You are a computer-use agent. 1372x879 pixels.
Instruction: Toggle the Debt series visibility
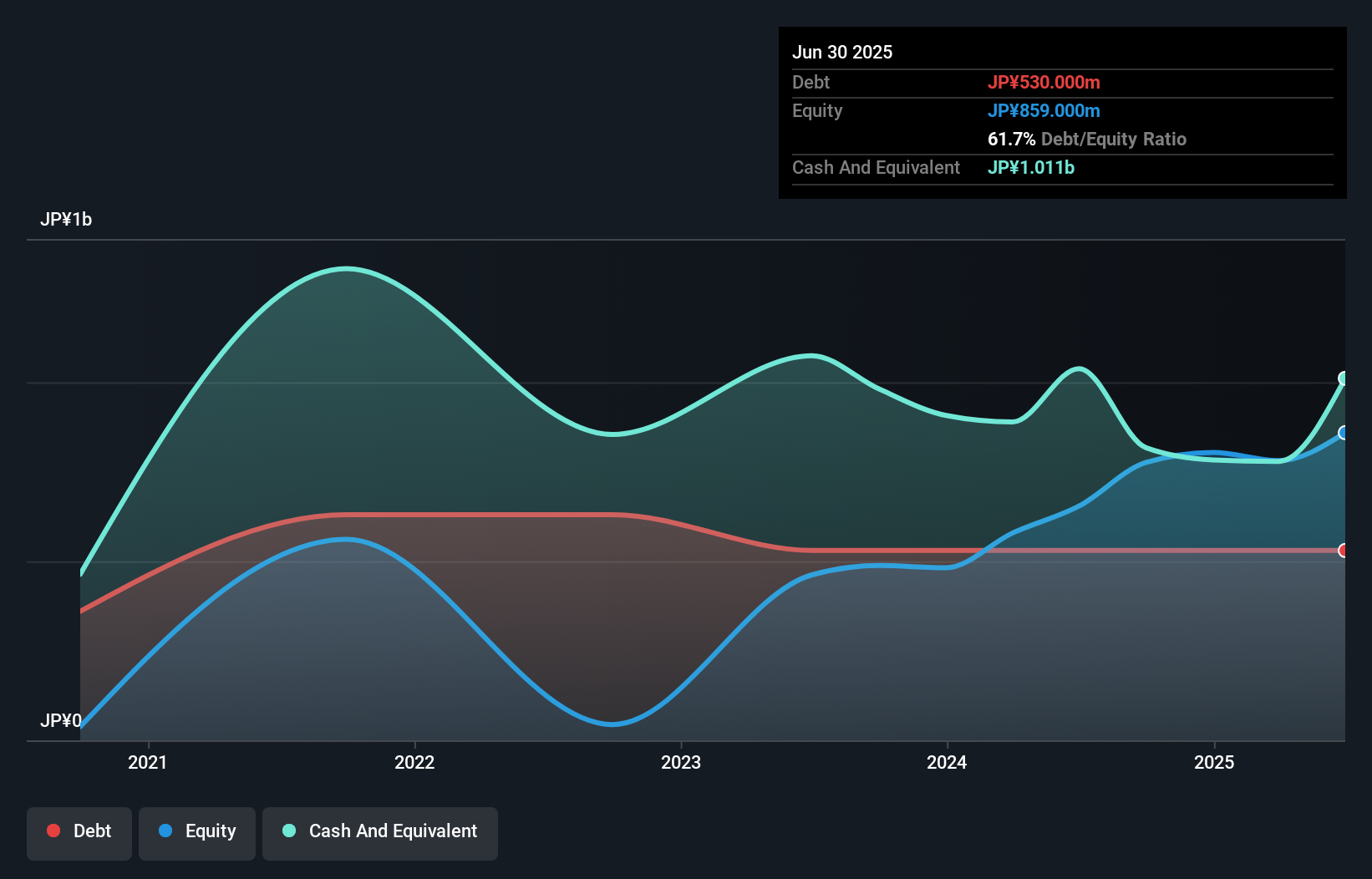pos(79,832)
